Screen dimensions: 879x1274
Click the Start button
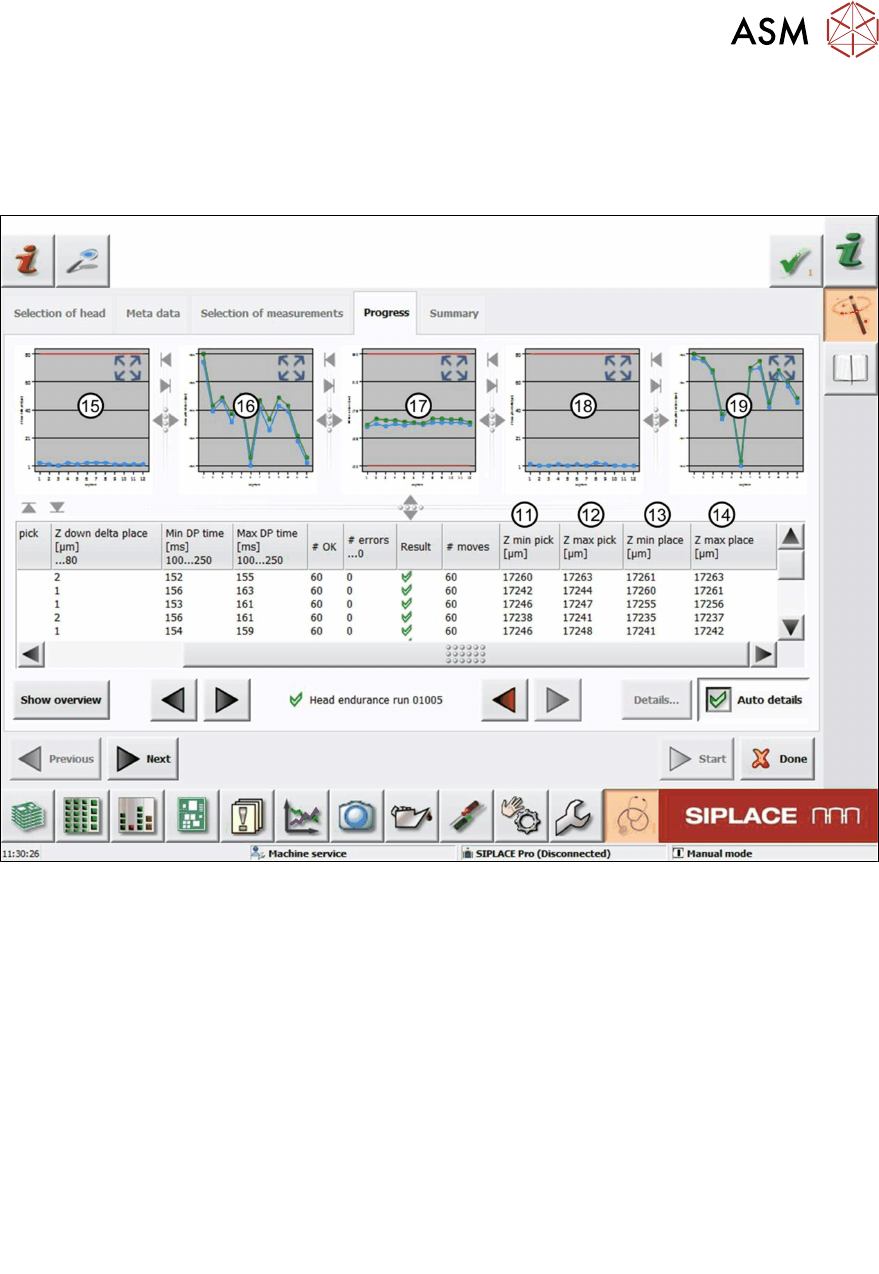(x=697, y=759)
